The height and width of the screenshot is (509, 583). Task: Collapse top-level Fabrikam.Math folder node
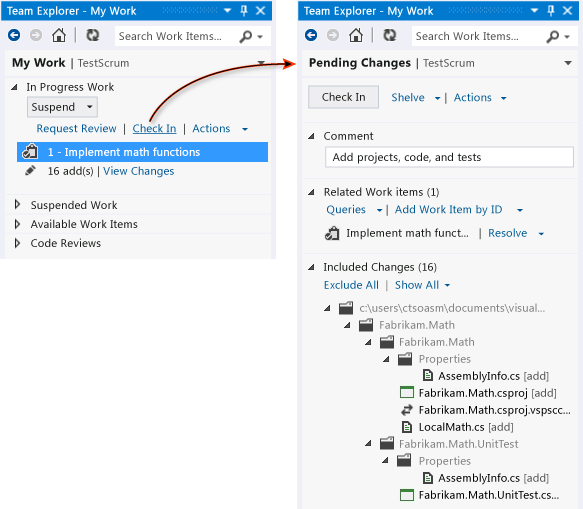[348, 325]
